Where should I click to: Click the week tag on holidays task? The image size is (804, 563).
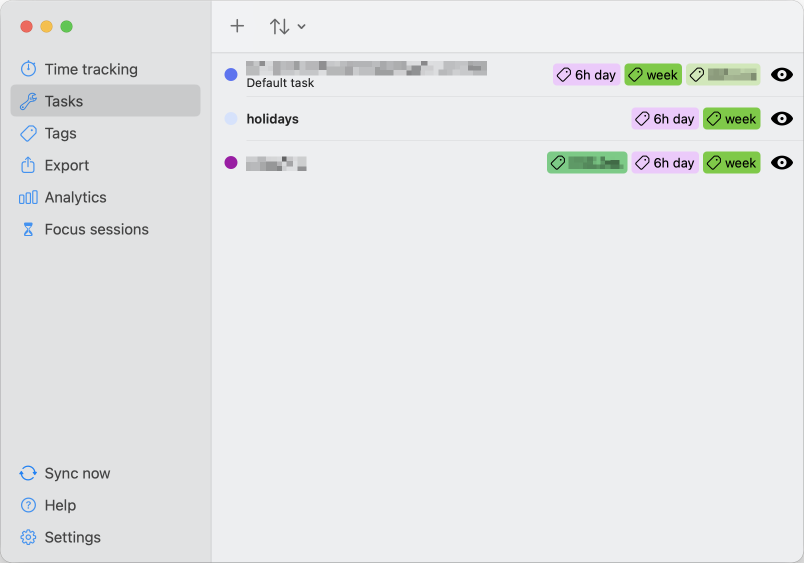tap(731, 119)
